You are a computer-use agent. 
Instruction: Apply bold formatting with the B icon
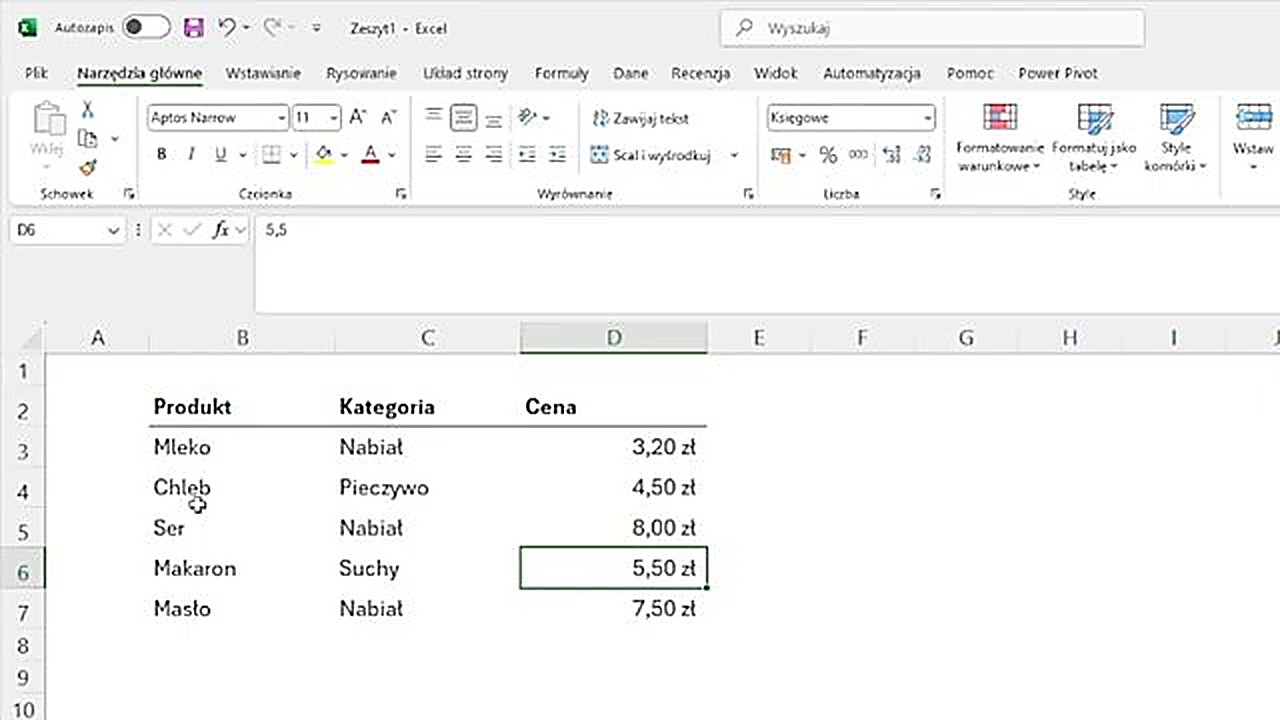pos(160,154)
